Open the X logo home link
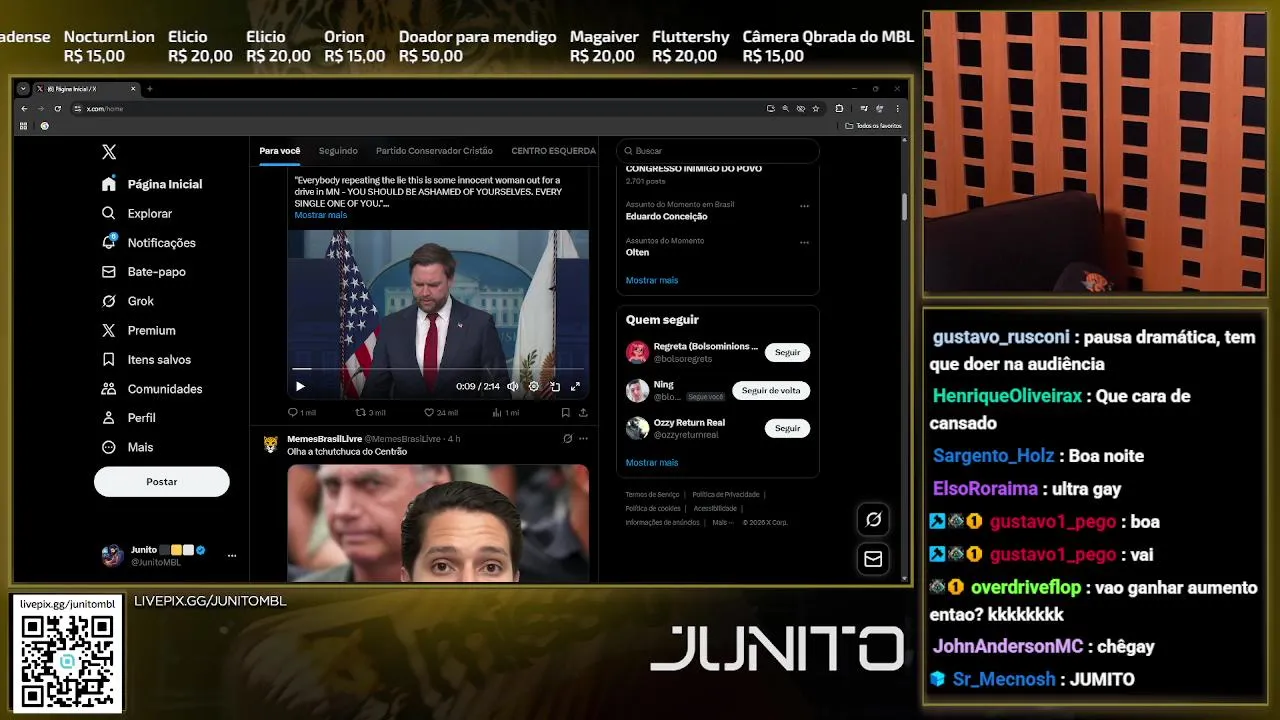This screenshot has height=720, width=1280. (x=109, y=152)
